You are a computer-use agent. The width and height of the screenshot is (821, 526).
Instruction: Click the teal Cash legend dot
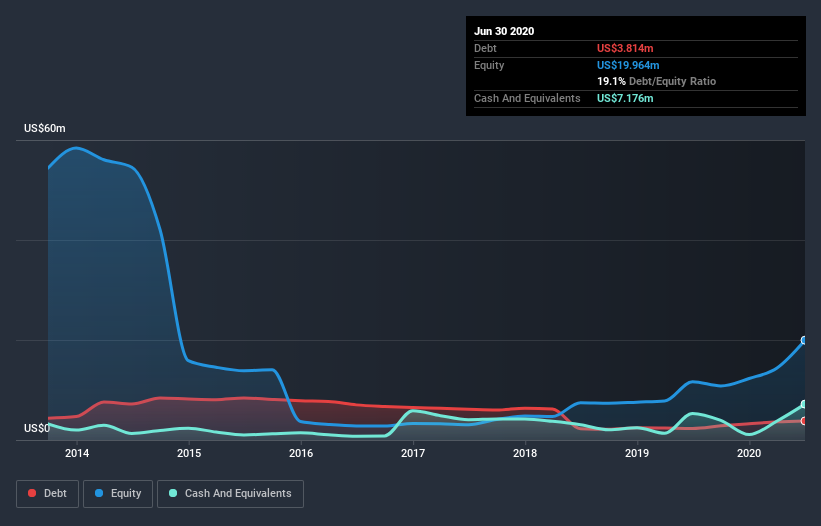(x=173, y=493)
